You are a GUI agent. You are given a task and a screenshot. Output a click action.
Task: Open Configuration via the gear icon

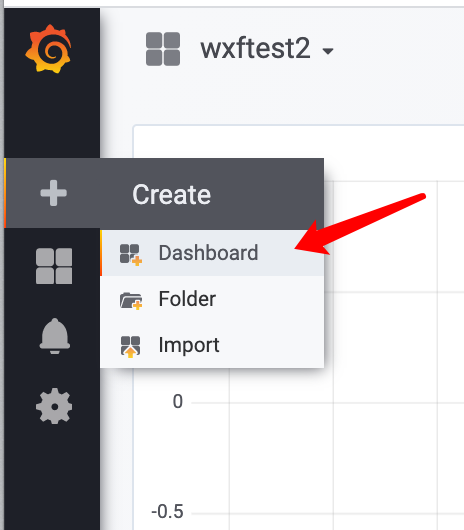coord(54,406)
